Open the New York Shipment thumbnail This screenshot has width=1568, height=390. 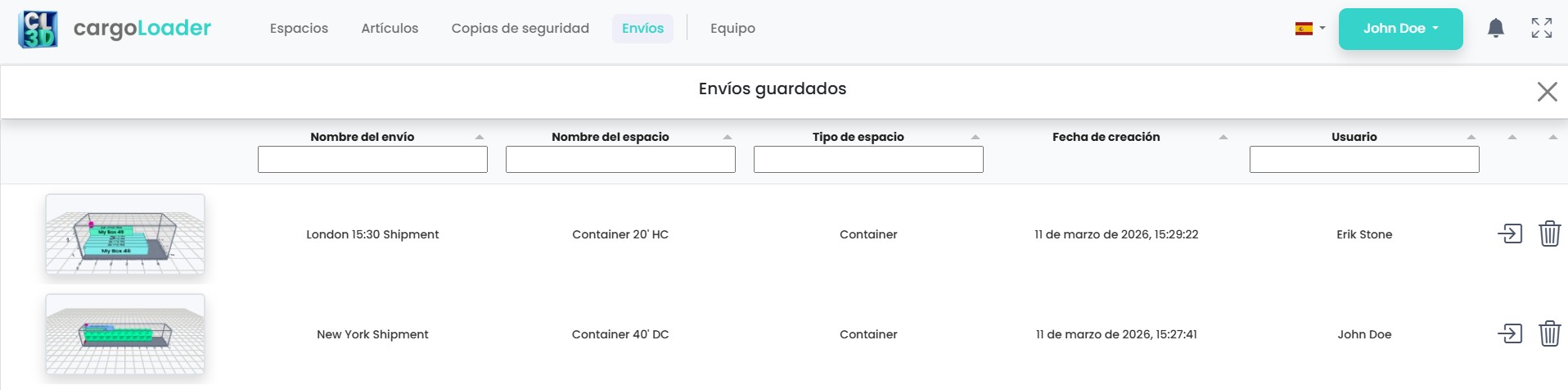[125, 334]
